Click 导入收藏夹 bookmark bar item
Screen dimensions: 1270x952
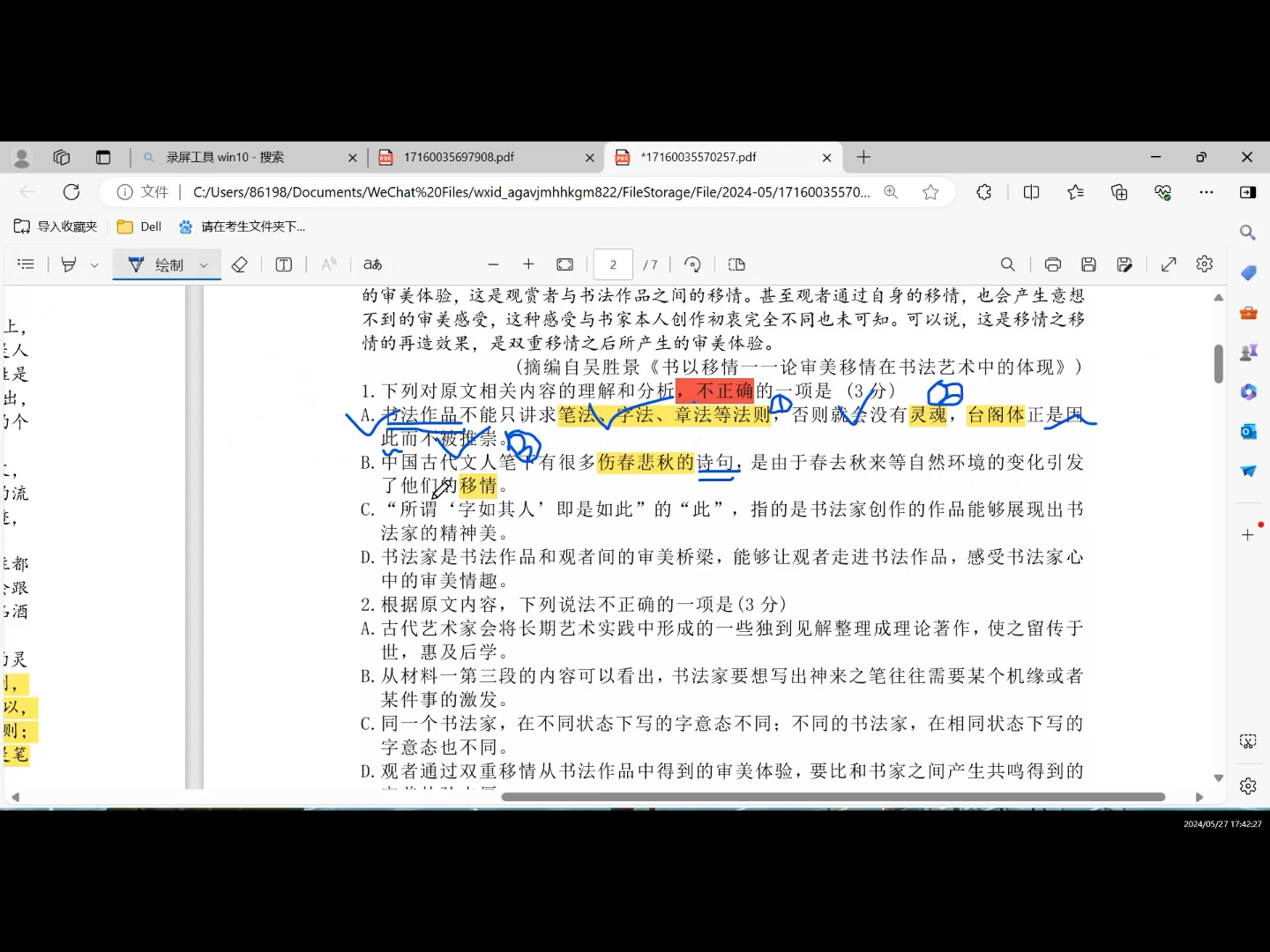pyautogui.click(x=56, y=227)
